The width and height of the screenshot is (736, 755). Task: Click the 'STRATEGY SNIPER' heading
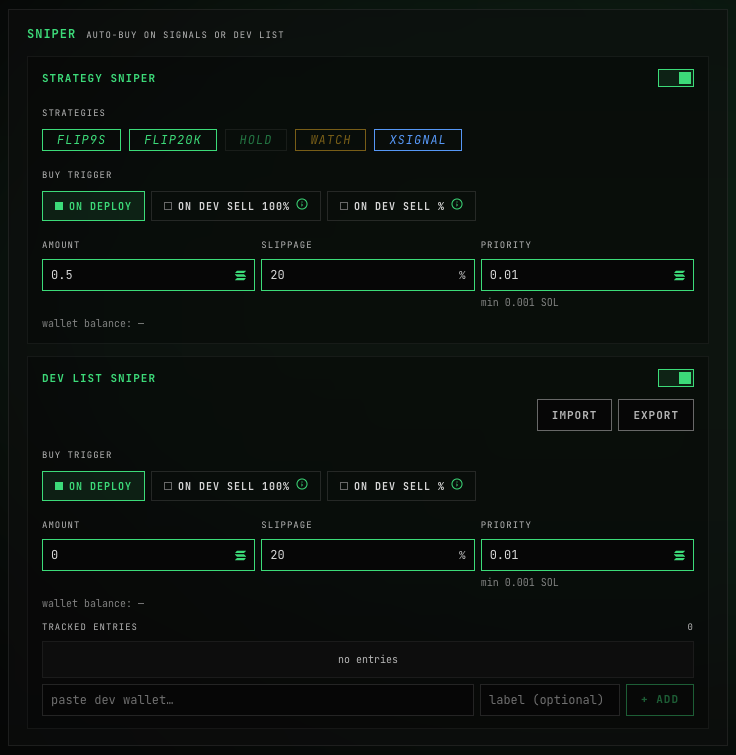point(99,78)
